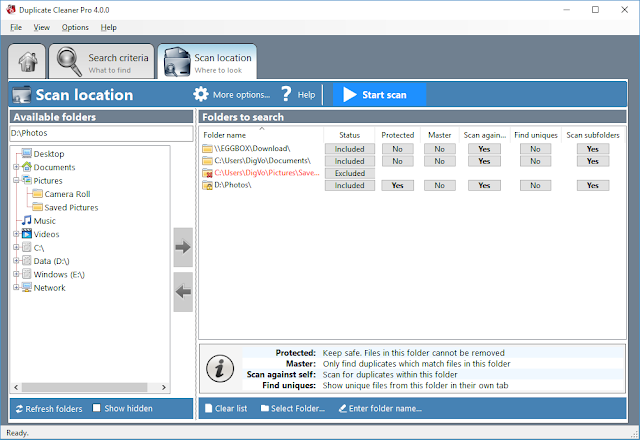This screenshot has width=640, height=440.
Task: Open the View menu
Action: (42, 27)
